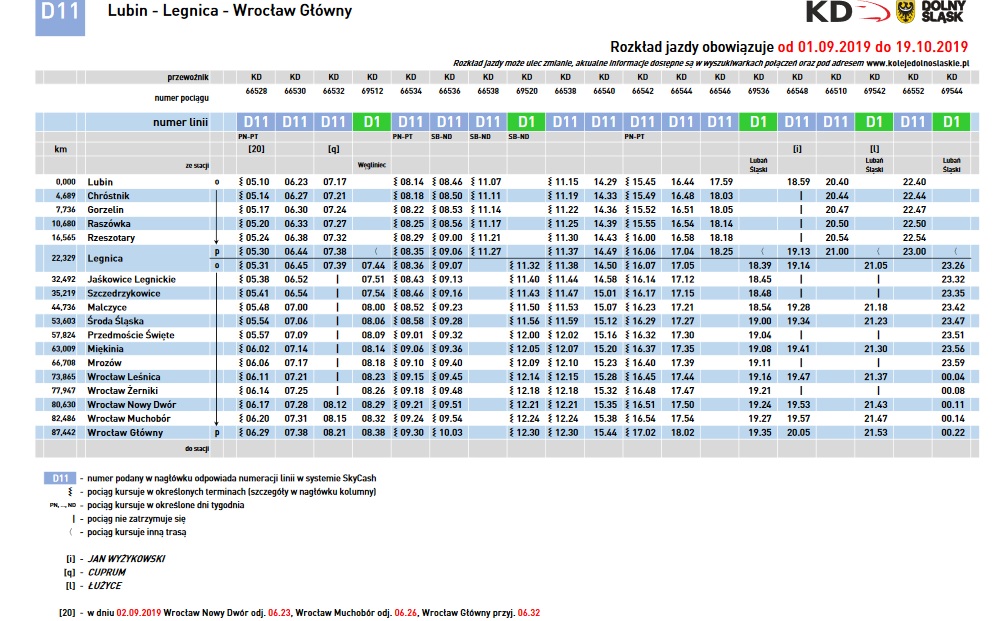Click the green D1 badge above train 69512
This screenshot has width=1007, height=621.
371,122
